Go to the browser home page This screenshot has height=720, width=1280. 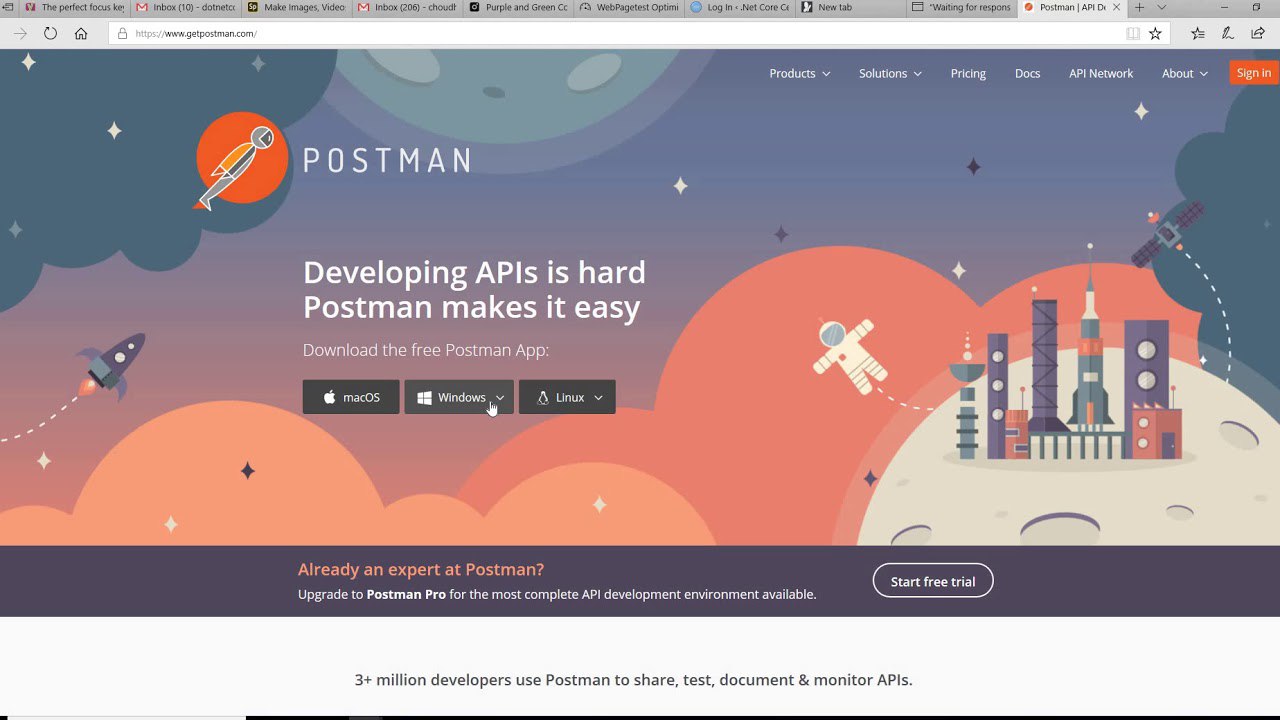[81, 33]
